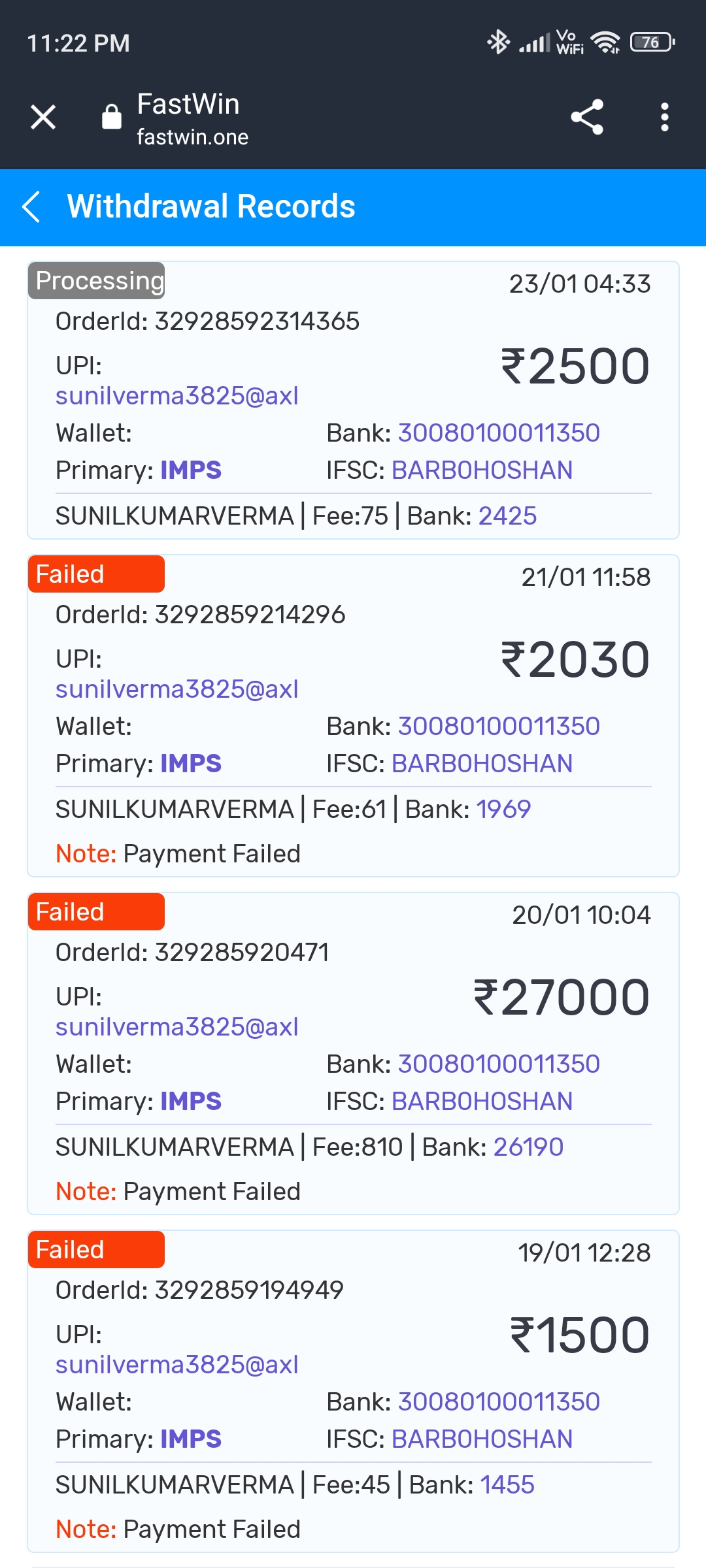Tap the Bluetooth status icon
Screen dimensions: 706x1568
pyautogui.click(x=498, y=42)
